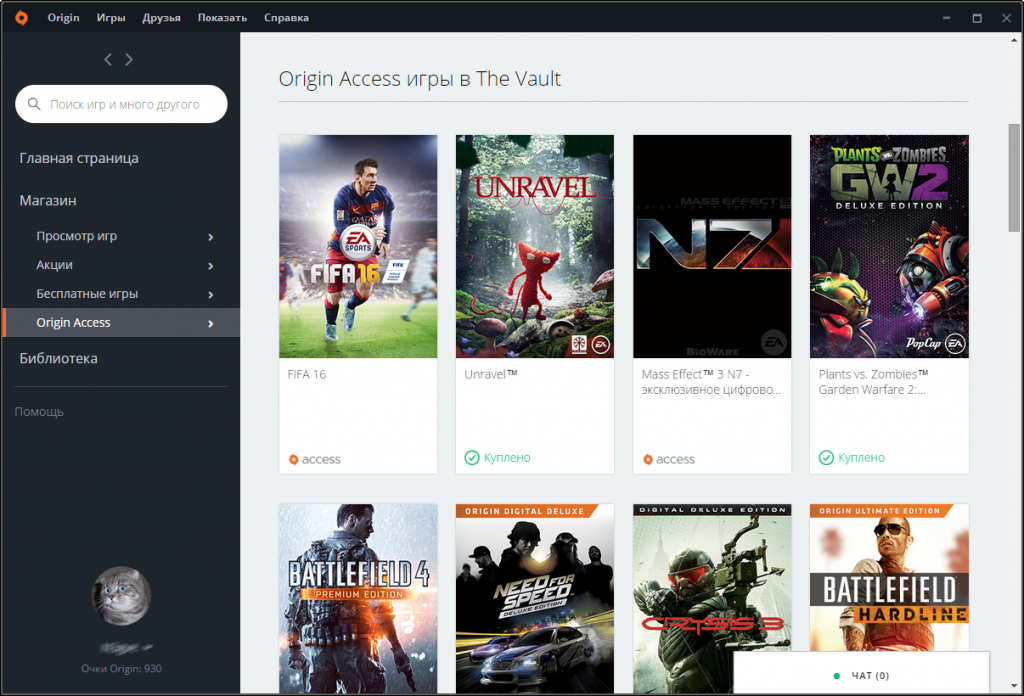Open the Unravel cover art
This screenshot has width=1024, height=696.
(x=535, y=246)
